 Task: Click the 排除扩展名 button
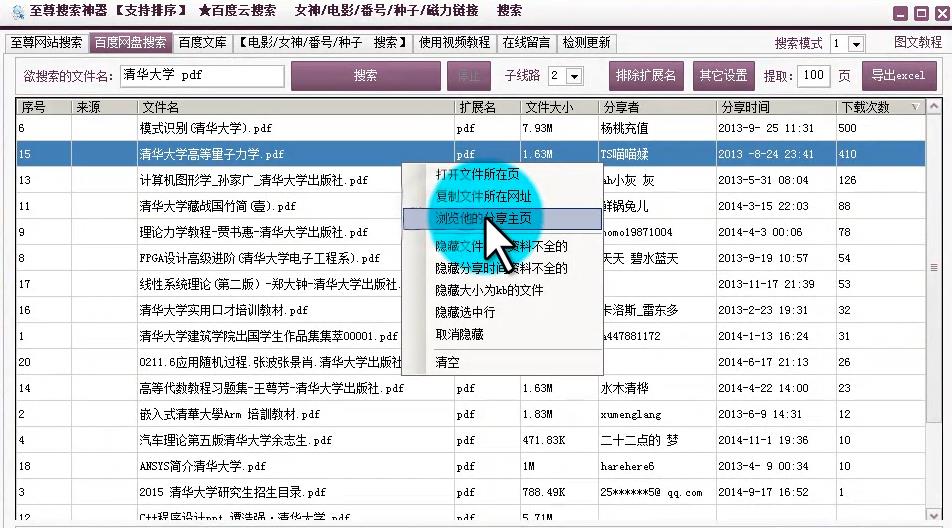646,76
